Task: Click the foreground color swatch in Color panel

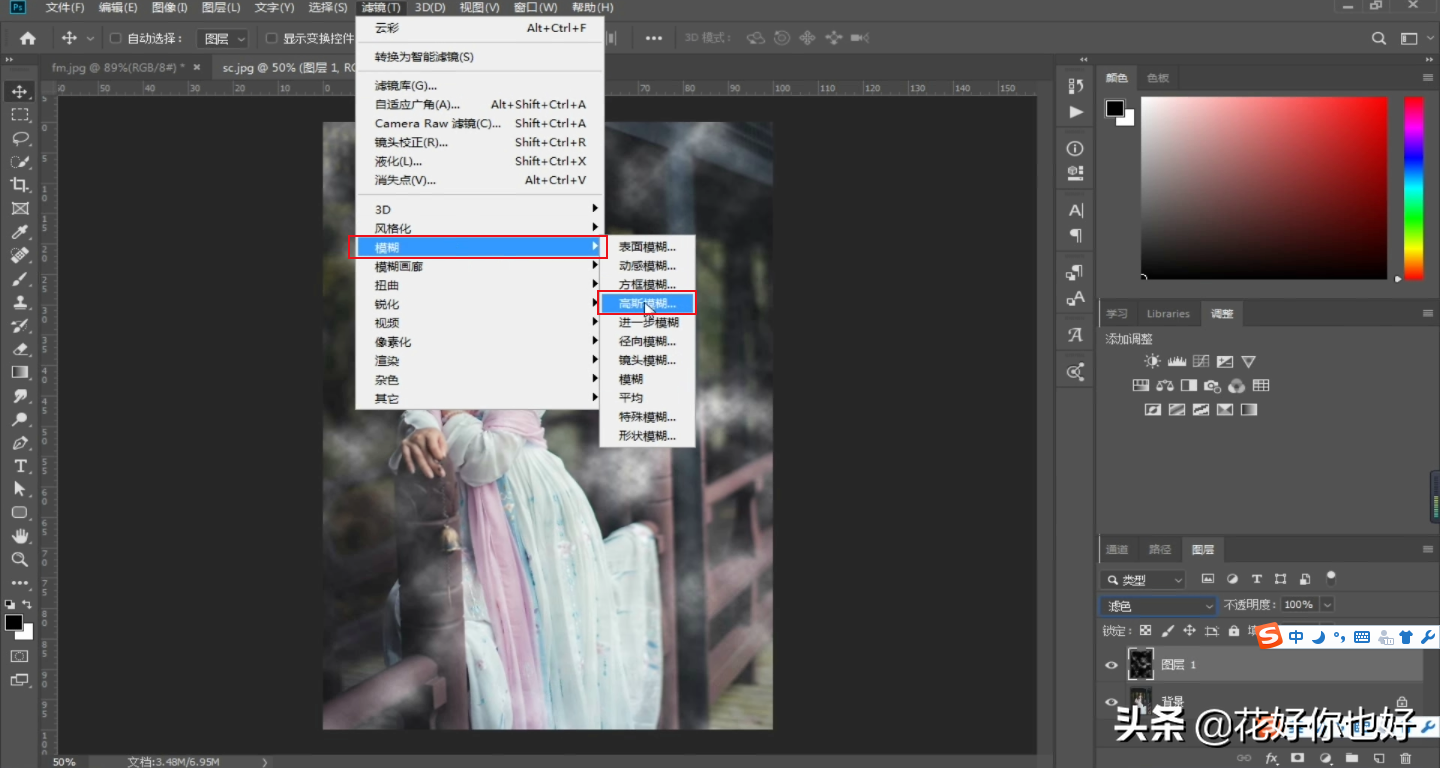Action: (x=1115, y=109)
